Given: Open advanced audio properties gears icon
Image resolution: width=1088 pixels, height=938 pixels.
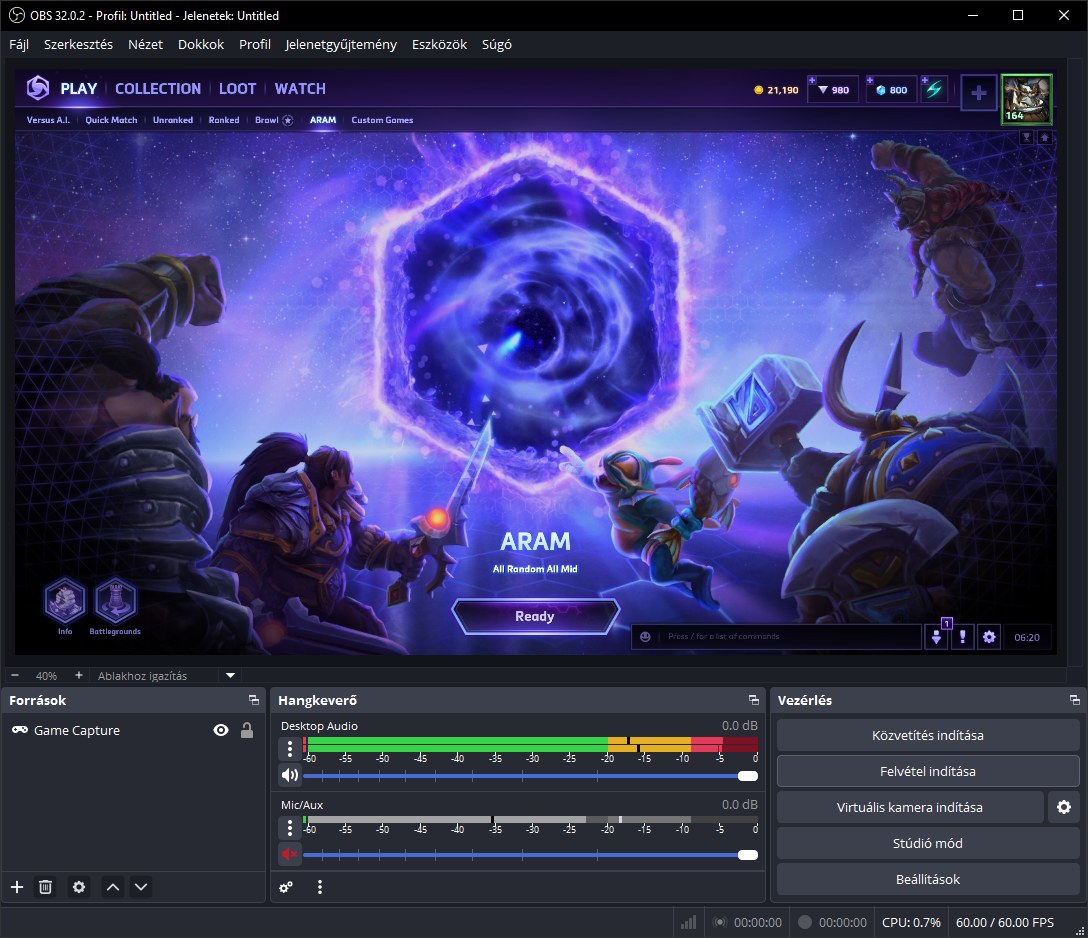Looking at the screenshot, I should point(286,887).
